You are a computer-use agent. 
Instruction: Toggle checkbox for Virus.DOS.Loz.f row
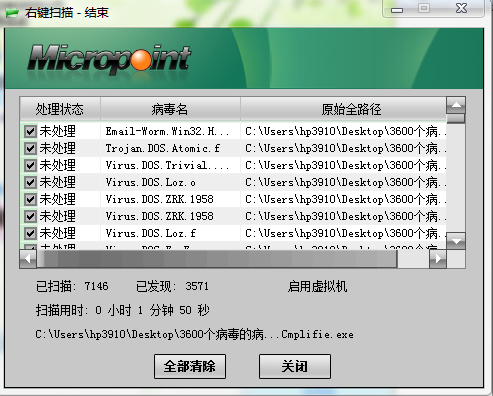pos(30,233)
